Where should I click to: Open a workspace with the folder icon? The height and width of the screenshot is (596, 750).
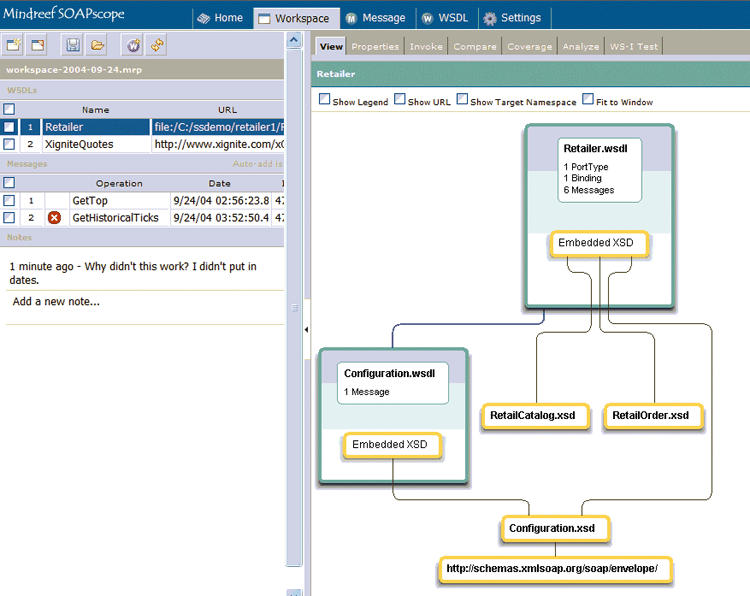coord(97,45)
